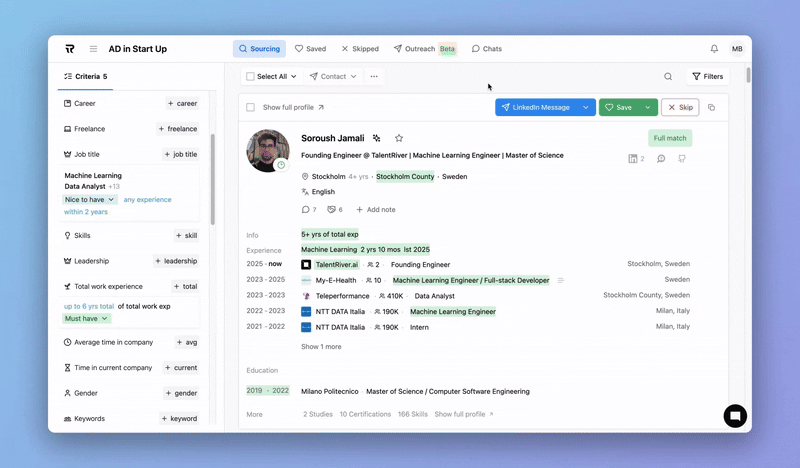Click the search magnifier icon
The image size is (800, 468).
[668, 76]
